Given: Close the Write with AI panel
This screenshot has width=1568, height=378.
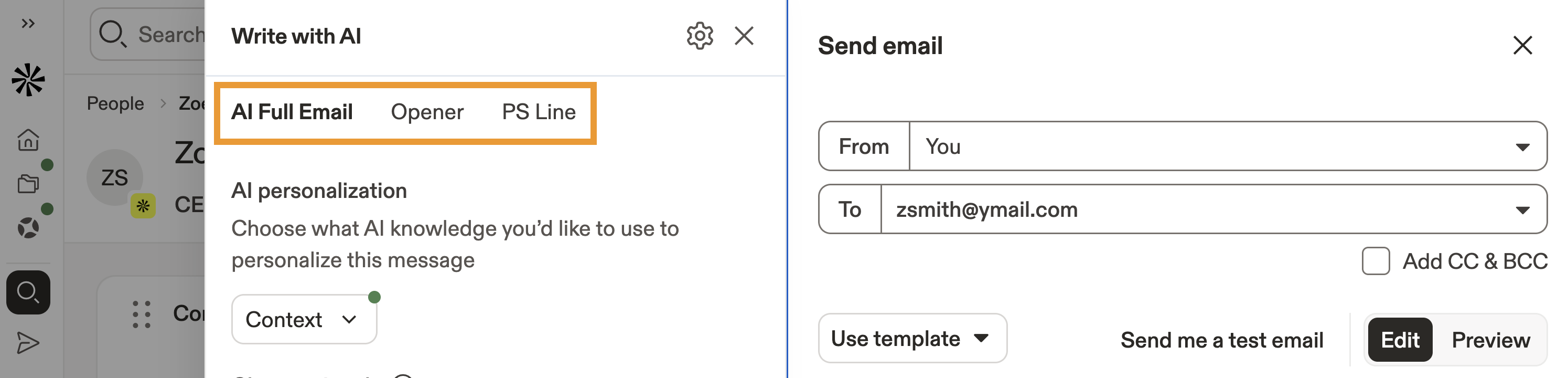Looking at the screenshot, I should click(744, 36).
